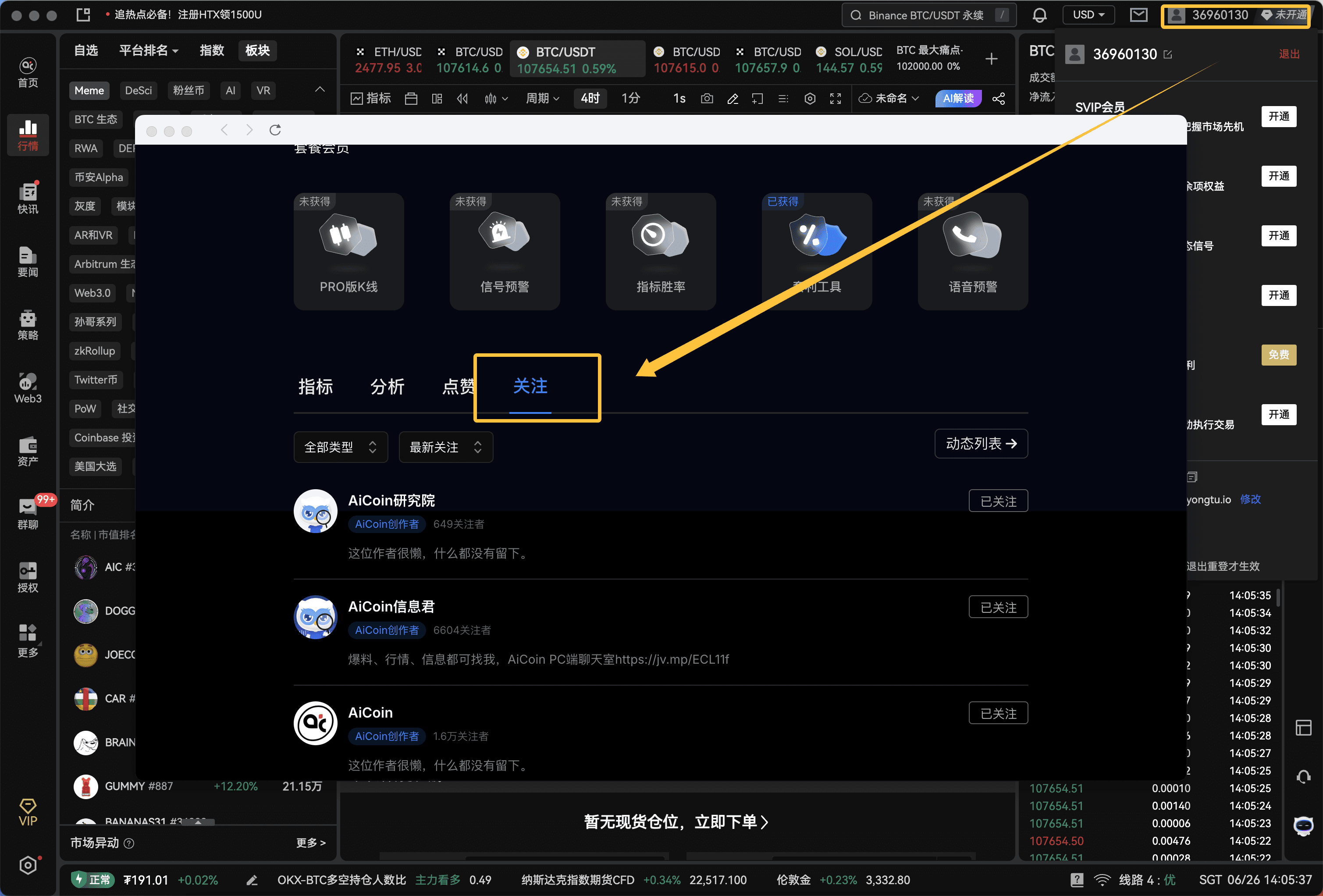Click the 退出 logout link
The width and height of the screenshot is (1323, 896).
[x=1289, y=54]
